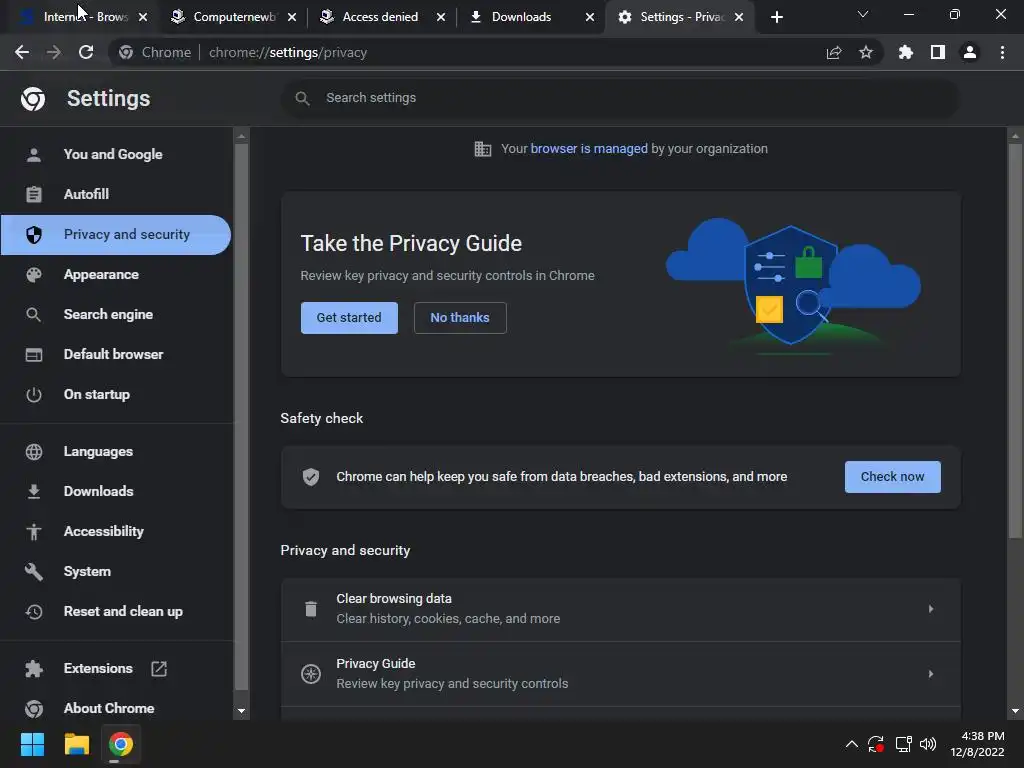
Task: Open Extensions from sidebar
Action: coord(116,668)
